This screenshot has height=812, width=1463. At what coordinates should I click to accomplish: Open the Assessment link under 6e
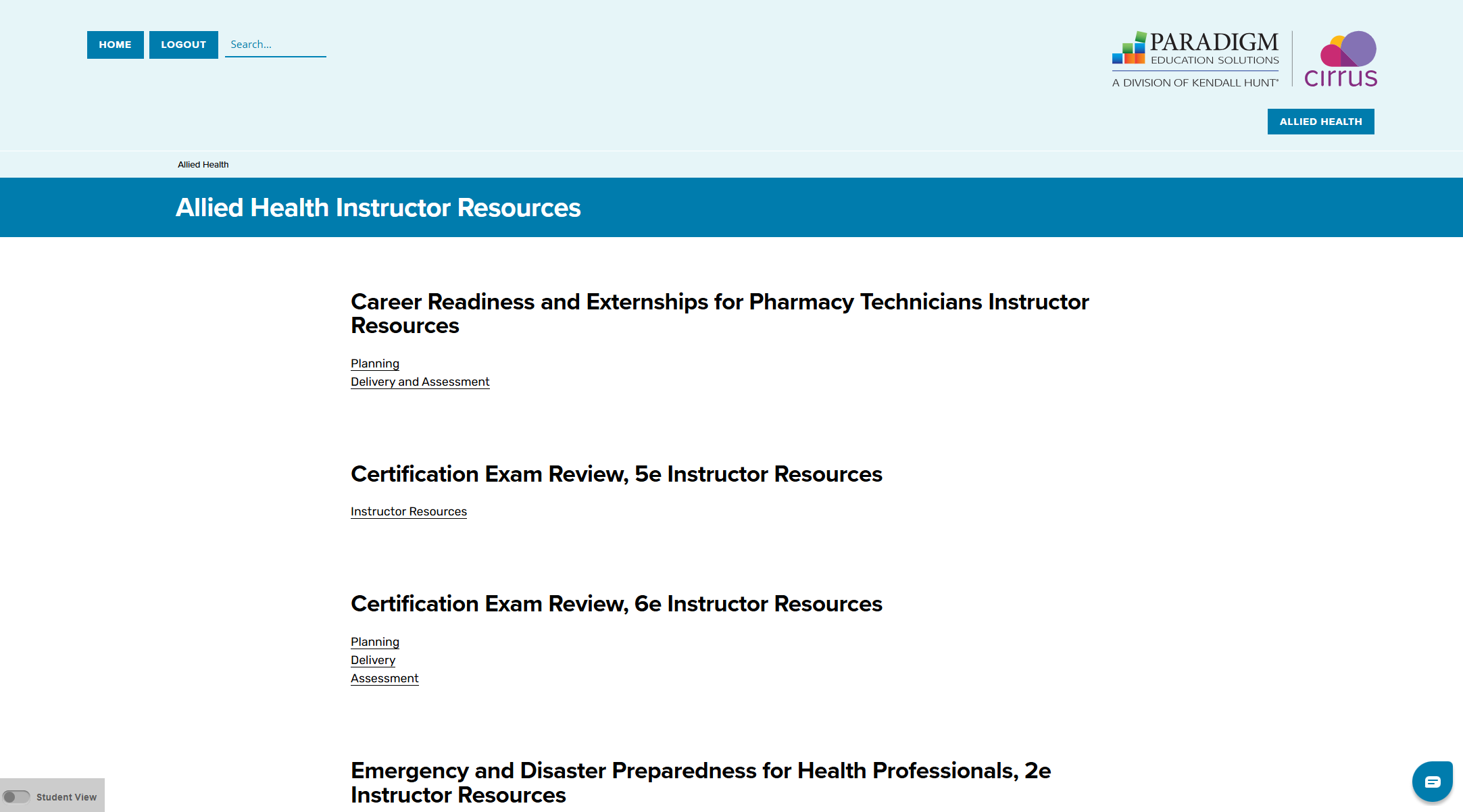pyautogui.click(x=385, y=678)
